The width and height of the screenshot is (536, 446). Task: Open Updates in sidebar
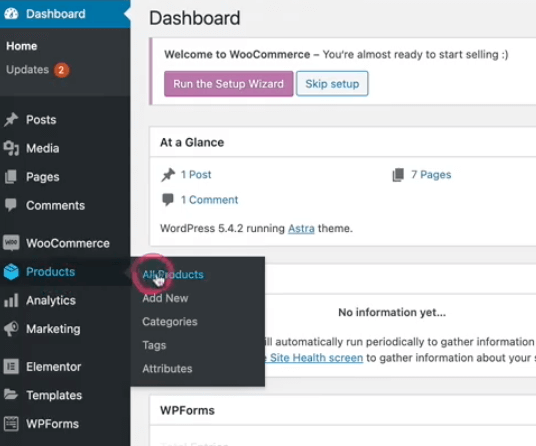coord(27,70)
